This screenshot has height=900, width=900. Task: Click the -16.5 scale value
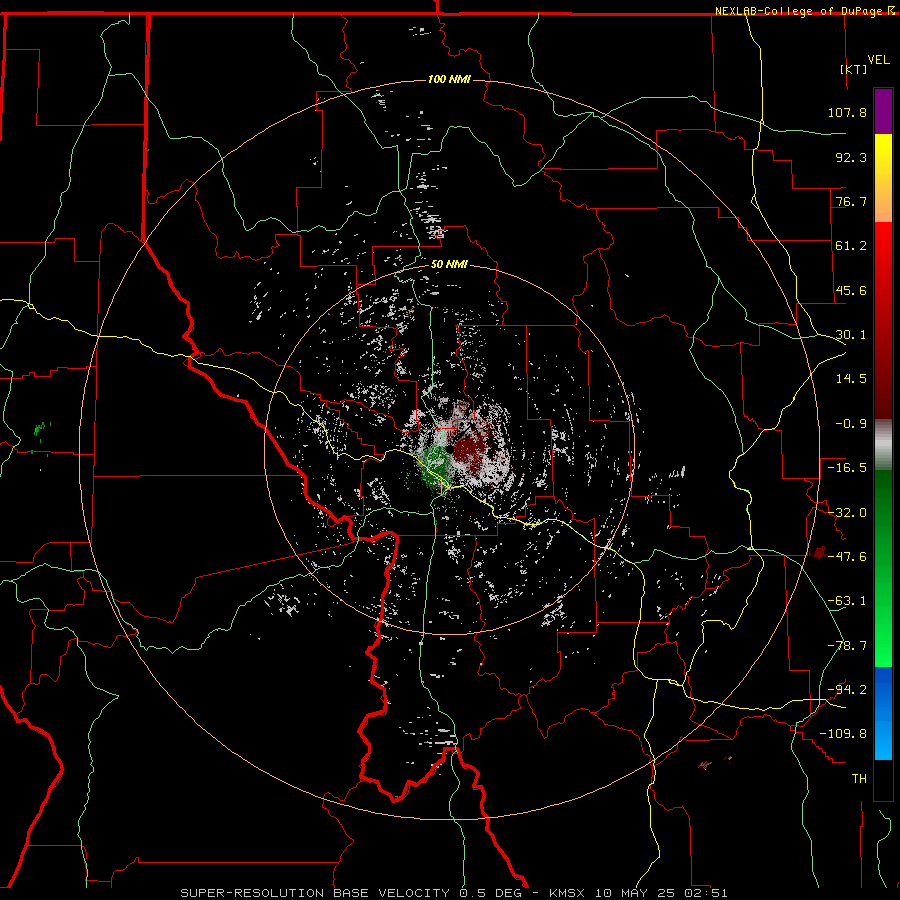click(x=847, y=468)
